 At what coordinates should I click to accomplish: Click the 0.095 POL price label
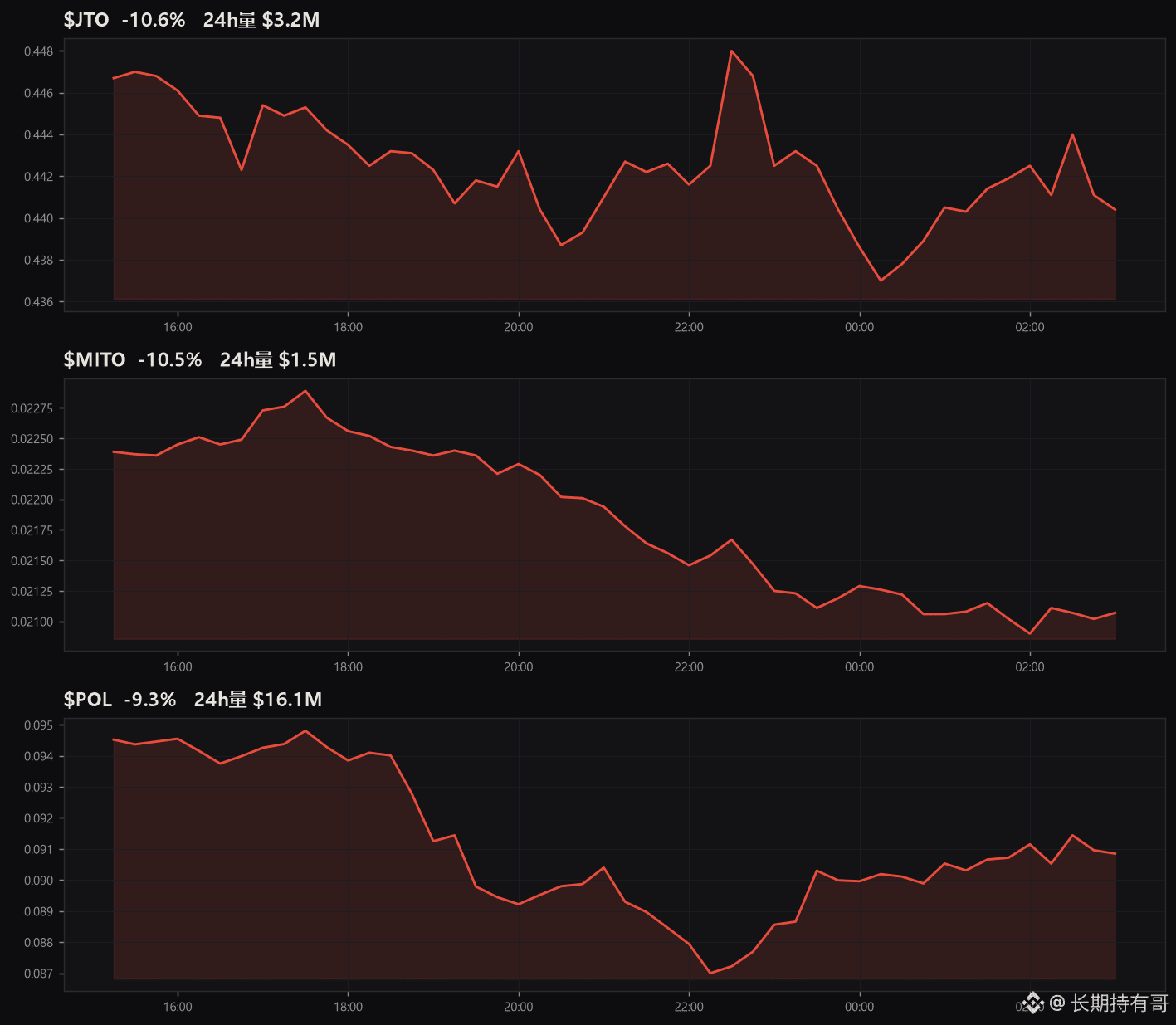coord(38,725)
